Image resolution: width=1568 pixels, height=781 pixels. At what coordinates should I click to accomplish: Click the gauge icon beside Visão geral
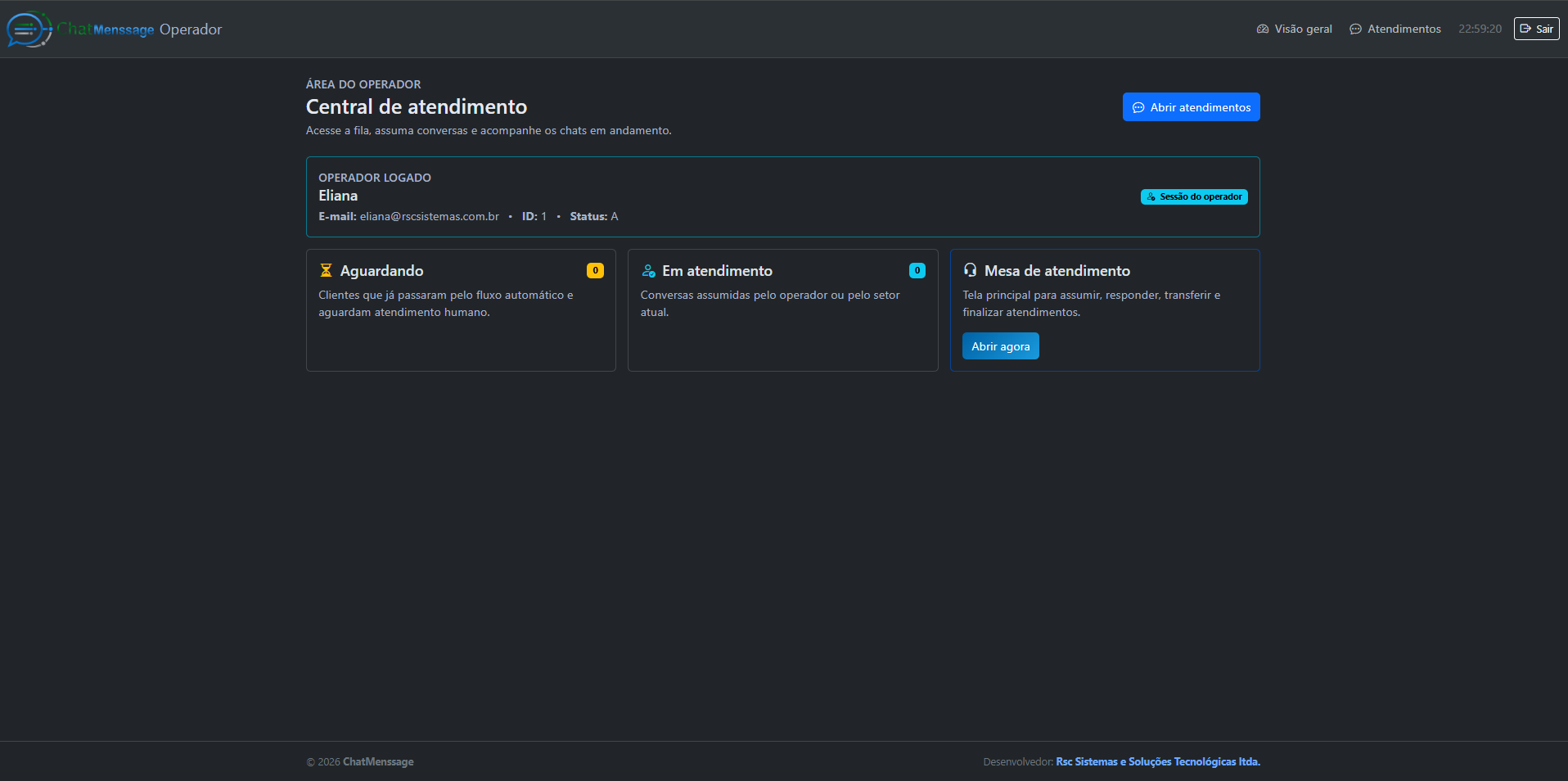[1263, 29]
